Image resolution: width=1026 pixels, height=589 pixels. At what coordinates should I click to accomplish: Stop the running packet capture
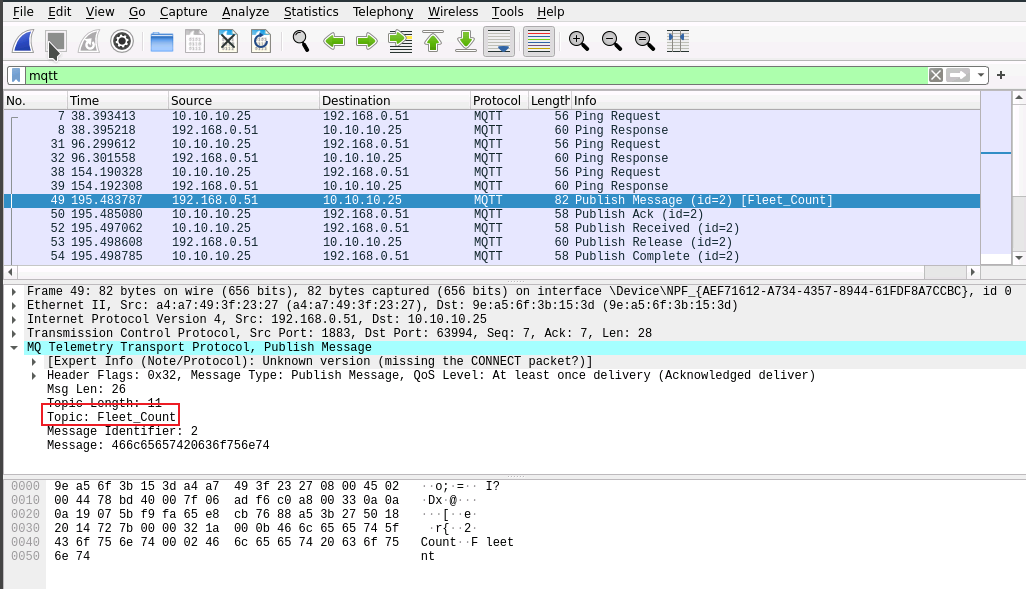coord(56,41)
